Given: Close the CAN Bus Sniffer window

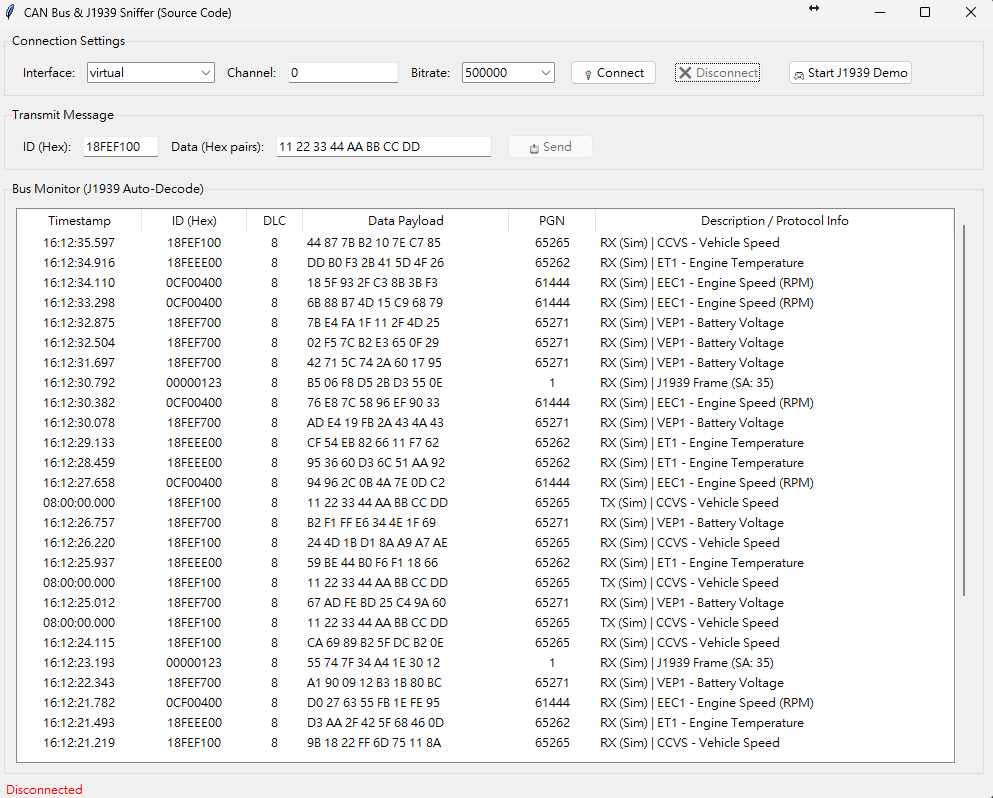Looking at the screenshot, I should 971,12.
